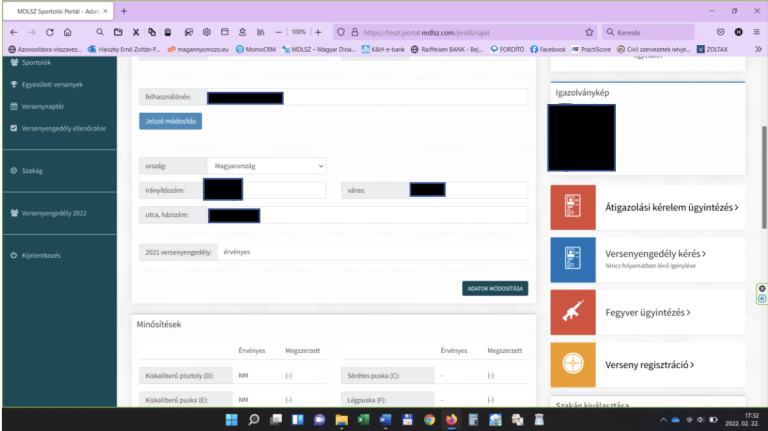Click the trophy icon for Egyesületi versenyek
Screen dimensions: 768x431
click(x=13, y=84)
